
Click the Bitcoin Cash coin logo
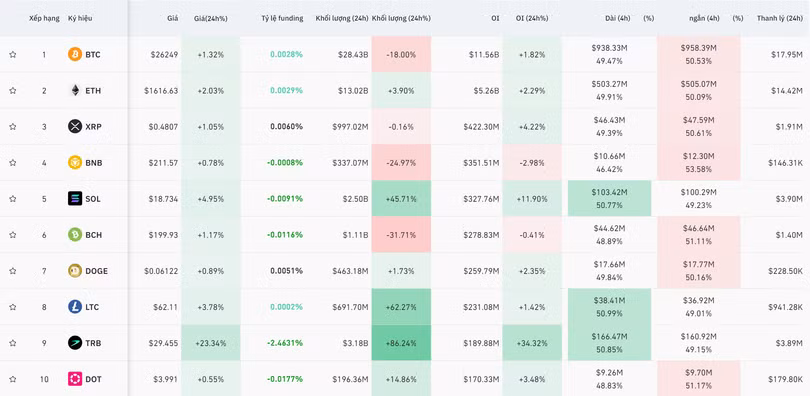[x=75, y=235]
